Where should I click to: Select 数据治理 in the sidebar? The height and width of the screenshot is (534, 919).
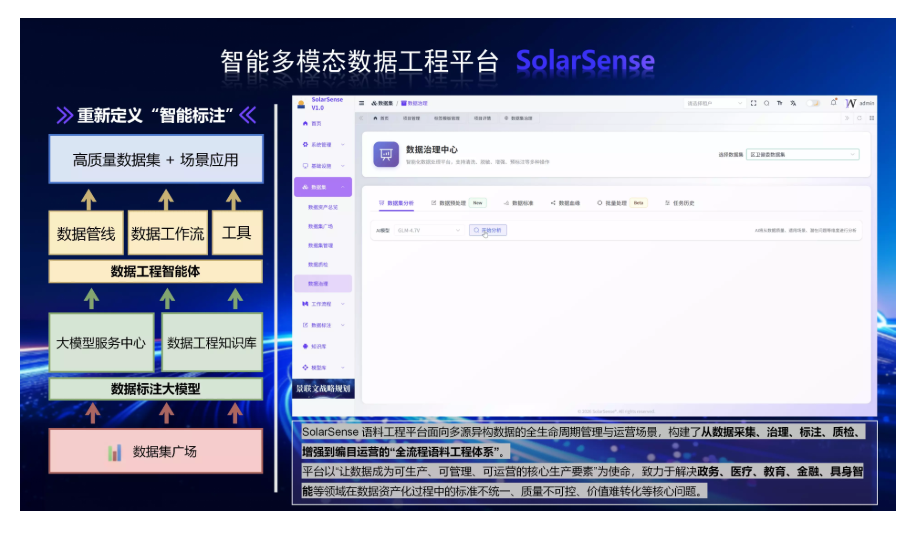point(323,284)
